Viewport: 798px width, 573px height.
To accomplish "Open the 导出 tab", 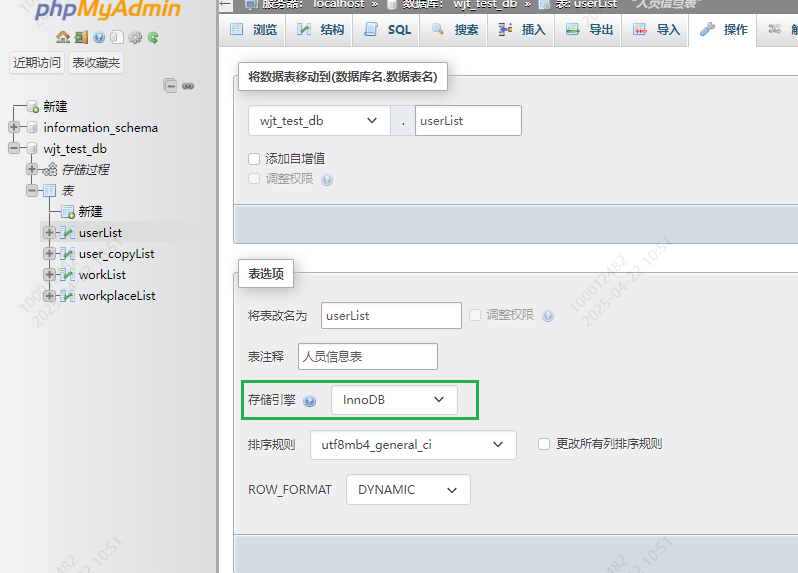I will 588,30.
